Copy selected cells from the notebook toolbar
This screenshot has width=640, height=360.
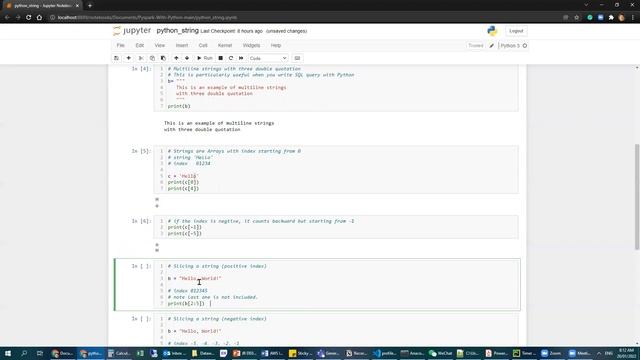click(x=152, y=58)
